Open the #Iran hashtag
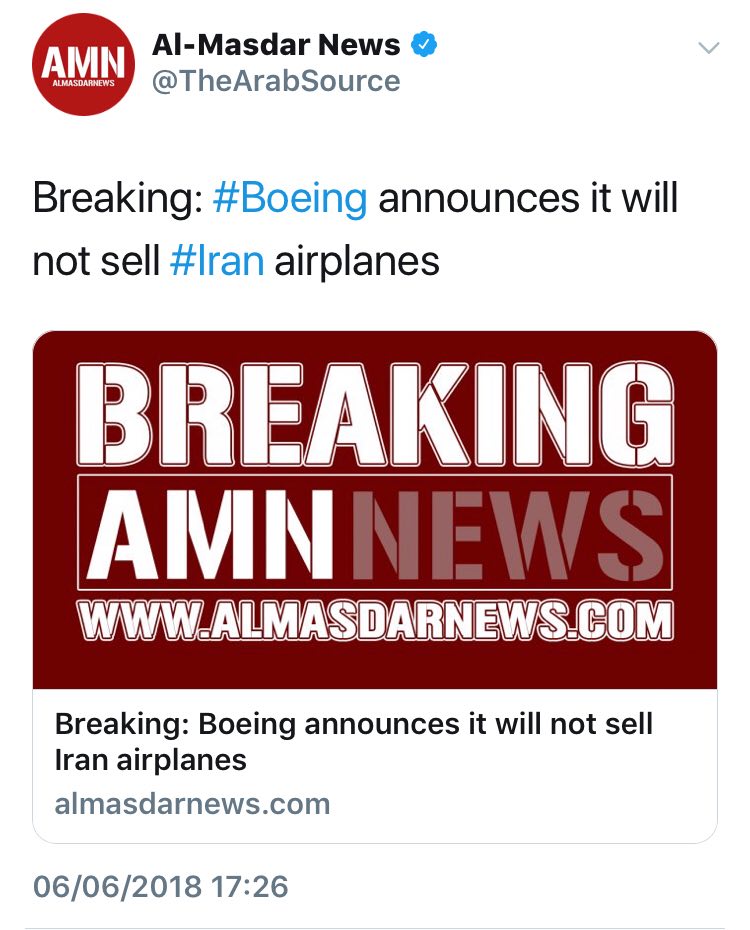The width and height of the screenshot is (750, 930). [217, 260]
